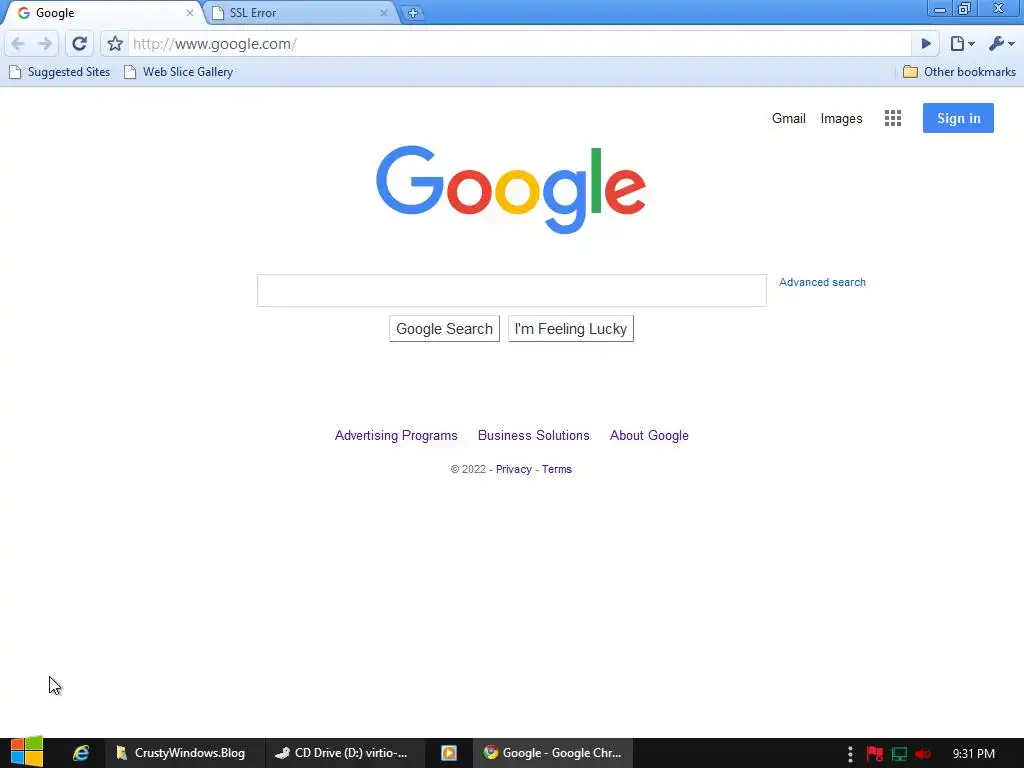Switch to the SSL Error tab
The image size is (1024, 768).
300,12
